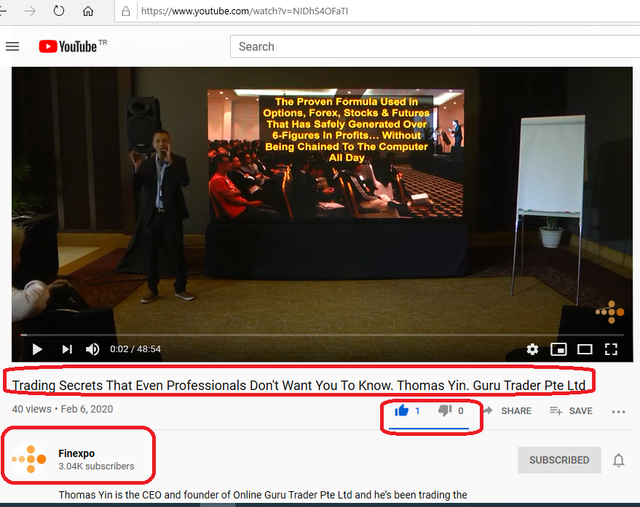Click the padlock site security icon
Viewport: 640px width, 507px height.
point(126,11)
